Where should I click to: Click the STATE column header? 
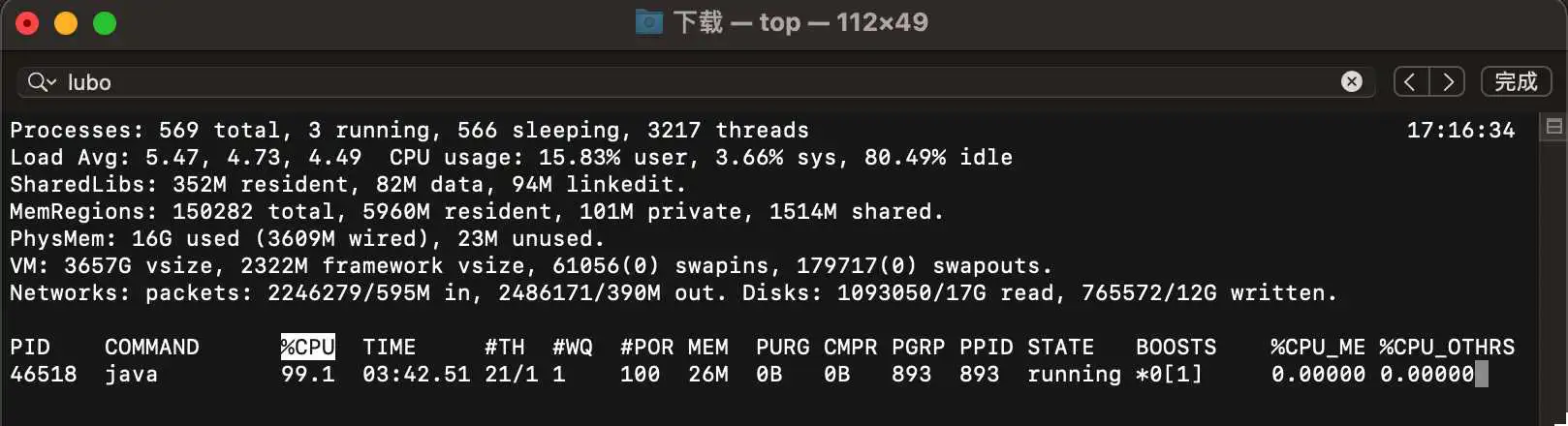coord(1060,347)
